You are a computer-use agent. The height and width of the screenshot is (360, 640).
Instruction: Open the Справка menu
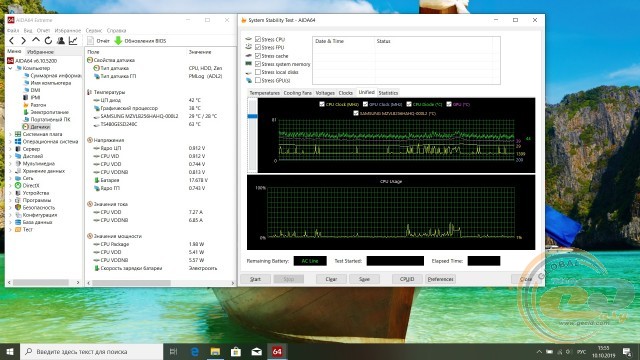pyautogui.click(x=116, y=31)
